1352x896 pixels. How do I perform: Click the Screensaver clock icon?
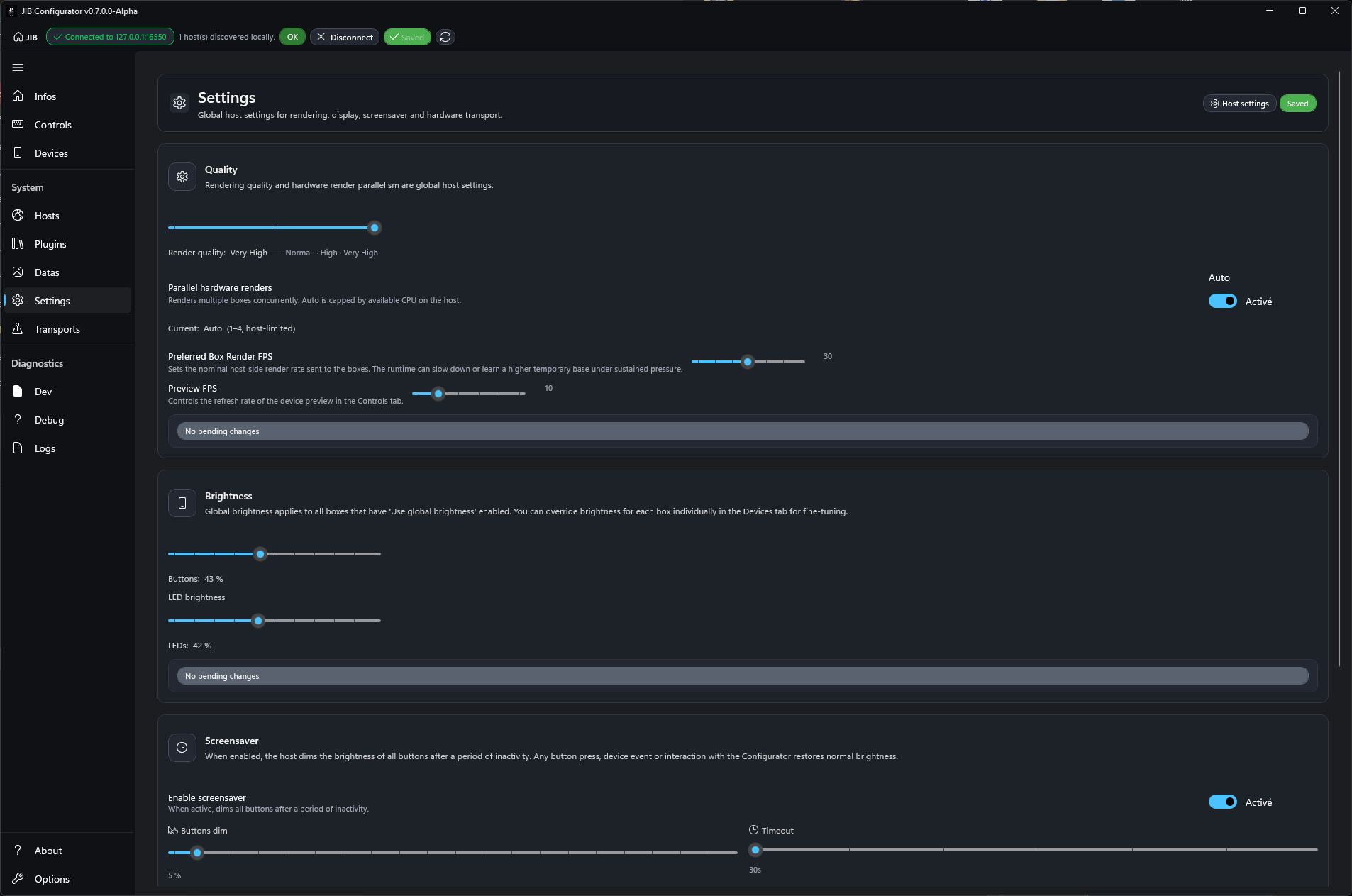[182, 748]
